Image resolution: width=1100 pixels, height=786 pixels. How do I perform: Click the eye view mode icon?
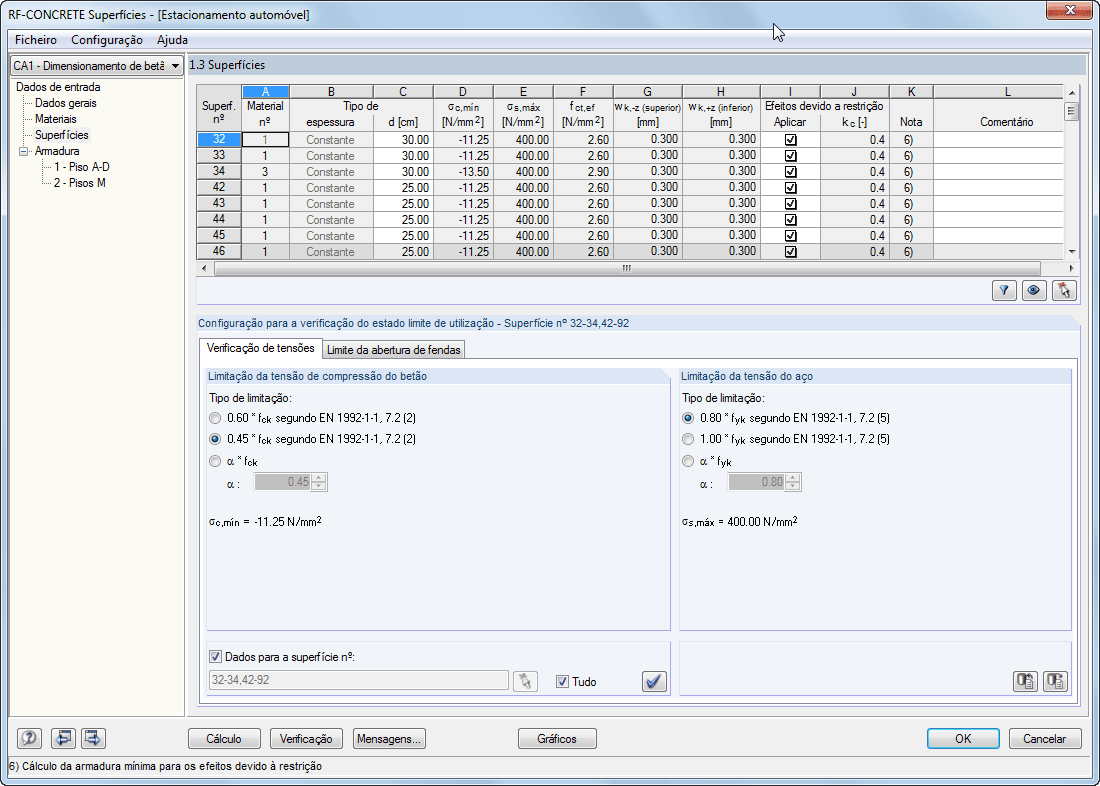pos(1034,291)
